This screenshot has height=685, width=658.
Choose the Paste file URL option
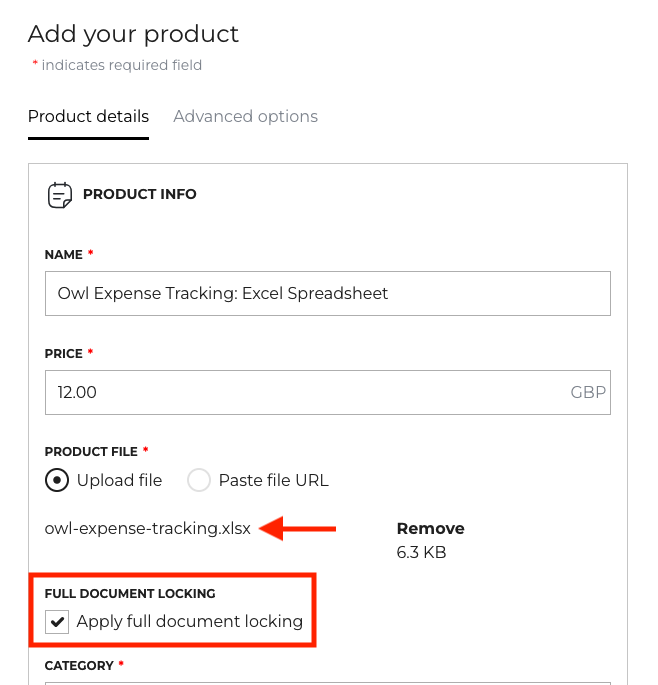pos(199,480)
